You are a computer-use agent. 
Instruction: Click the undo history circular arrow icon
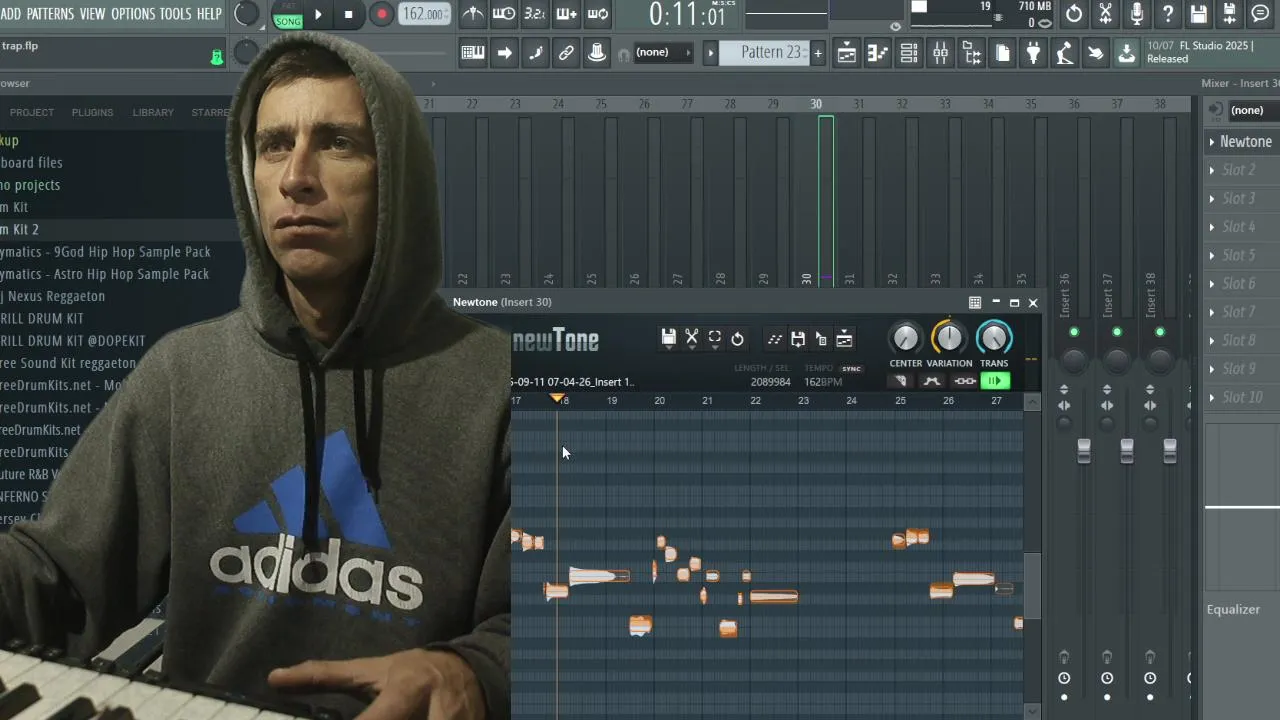1074,14
